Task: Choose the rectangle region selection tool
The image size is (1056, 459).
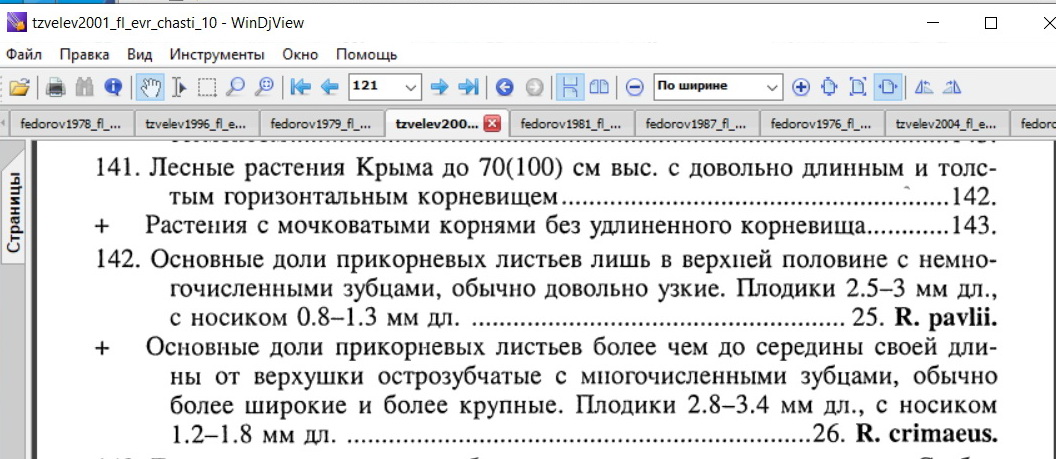Action: (x=207, y=87)
